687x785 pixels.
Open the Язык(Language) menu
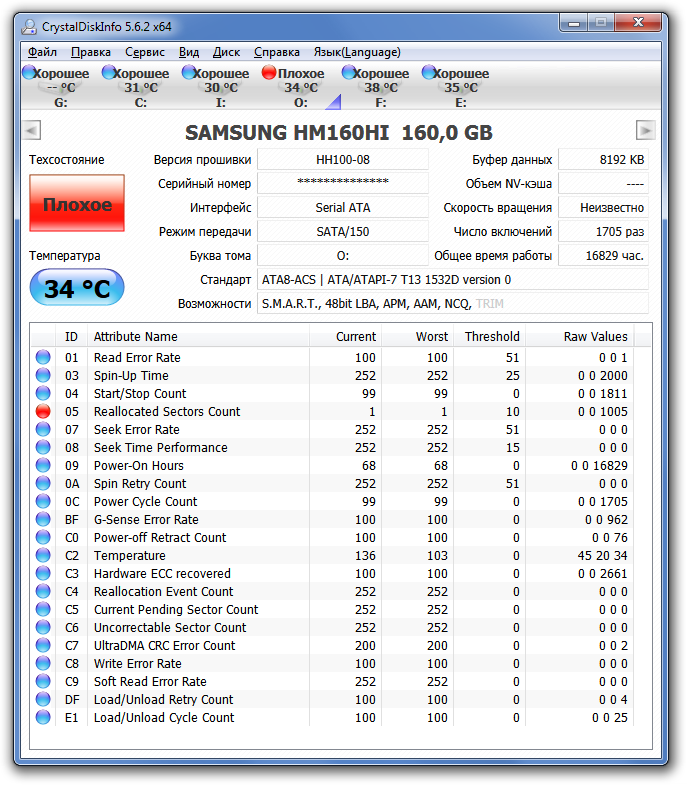(x=357, y=52)
